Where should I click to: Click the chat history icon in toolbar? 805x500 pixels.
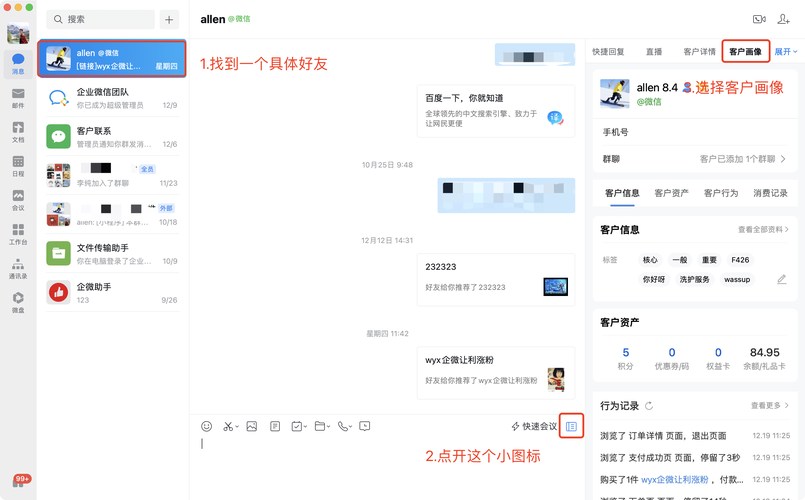[x=365, y=426]
